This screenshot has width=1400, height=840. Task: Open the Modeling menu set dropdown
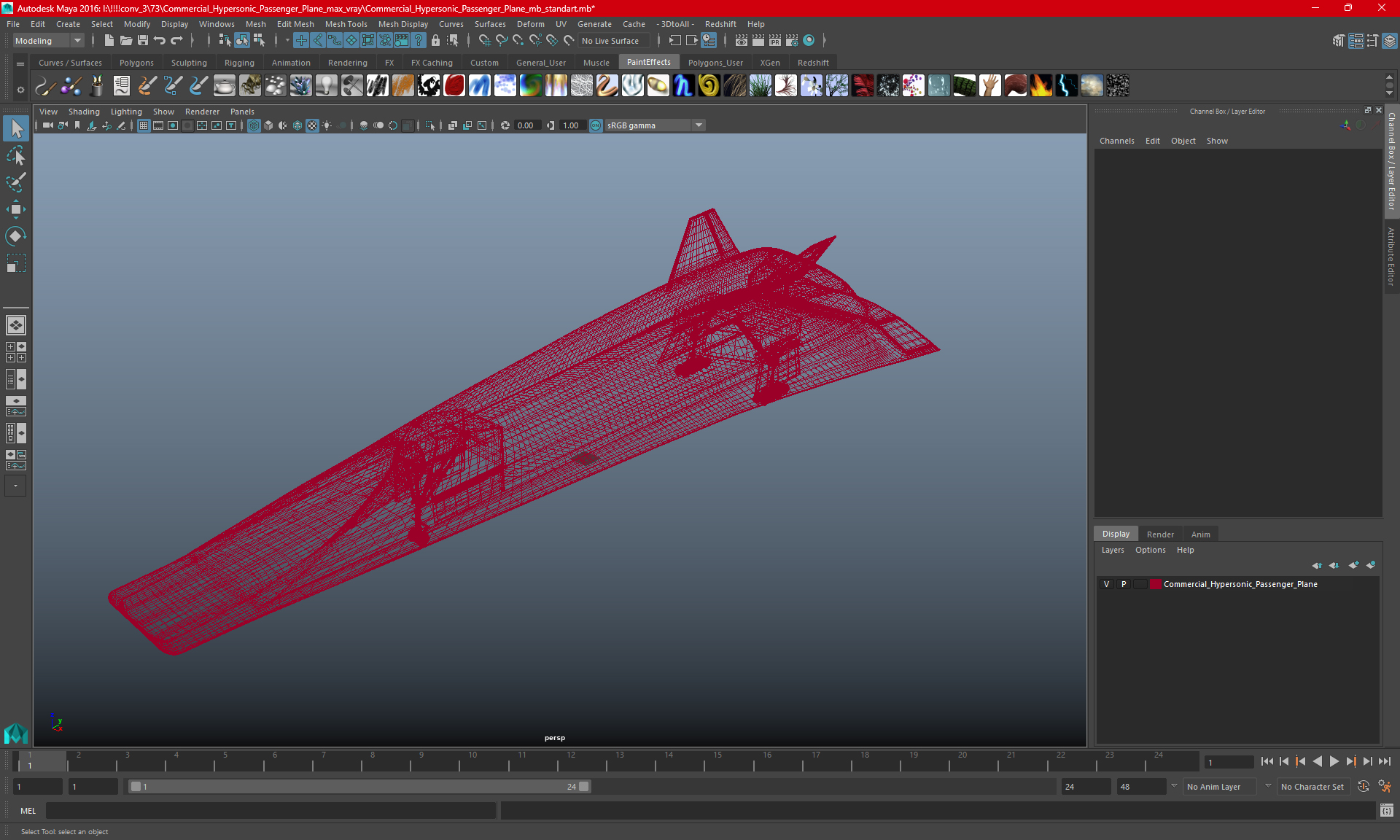coord(49,41)
